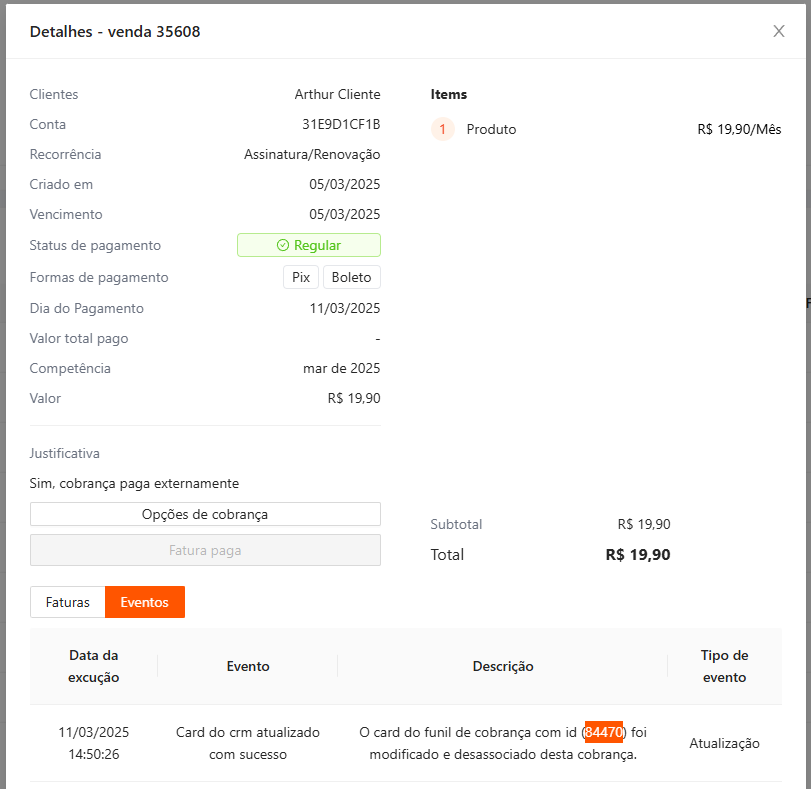The image size is (811, 789).
Task: Select the Pix payment method tag
Action: pyautogui.click(x=301, y=277)
